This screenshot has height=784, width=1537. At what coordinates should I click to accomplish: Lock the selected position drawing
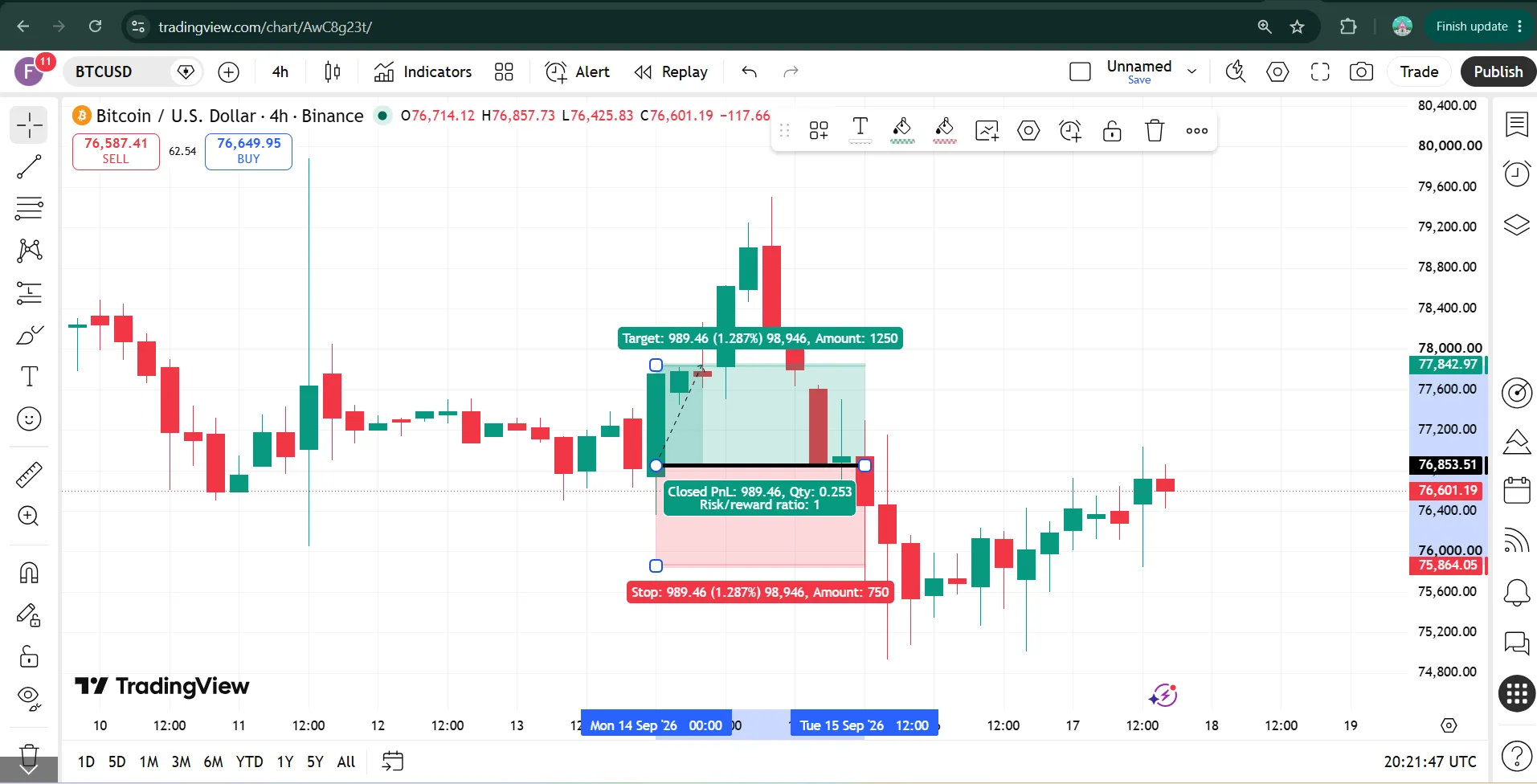click(x=1112, y=130)
